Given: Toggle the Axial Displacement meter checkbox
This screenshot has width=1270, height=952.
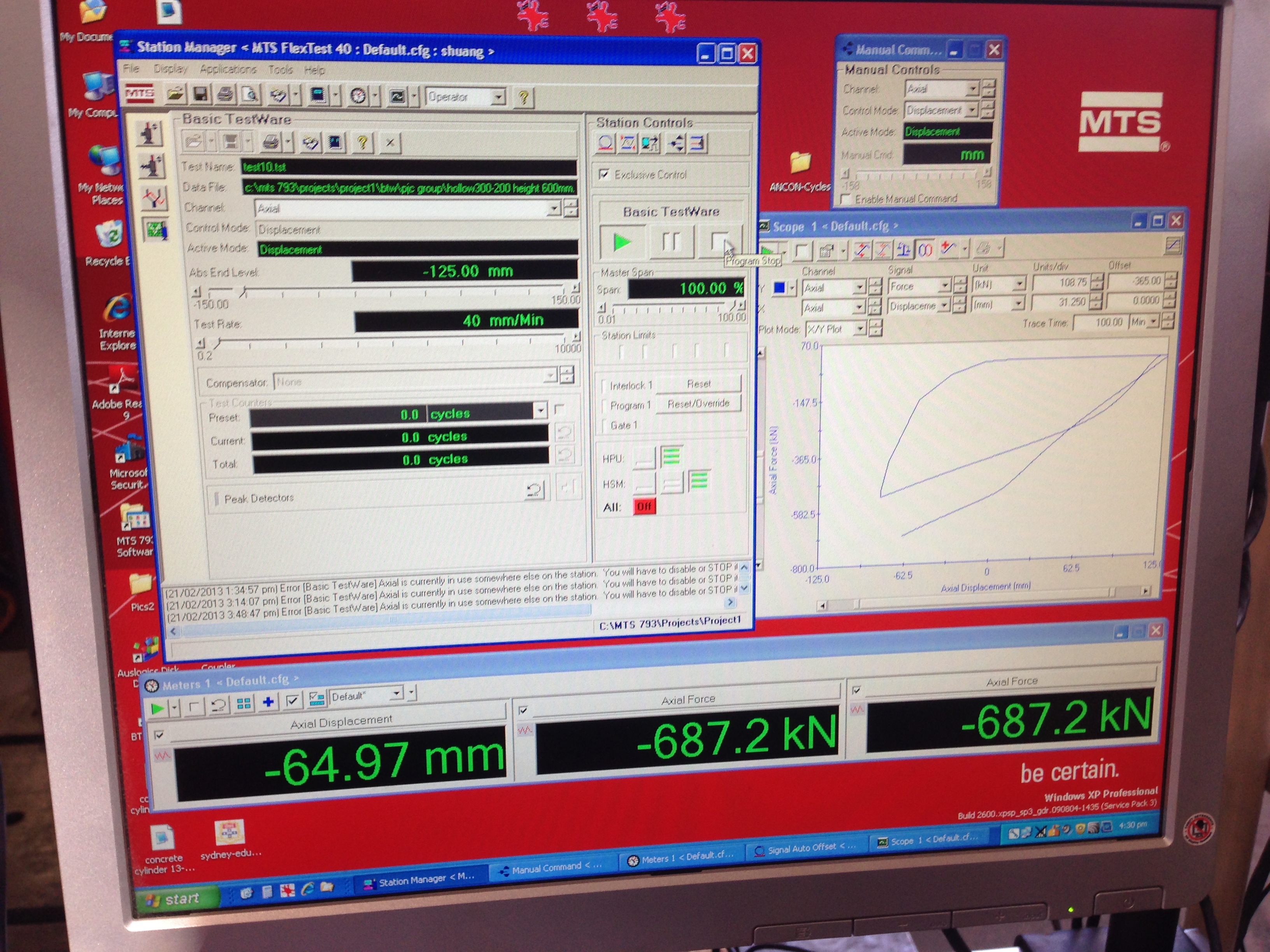Looking at the screenshot, I should click(x=159, y=735).
